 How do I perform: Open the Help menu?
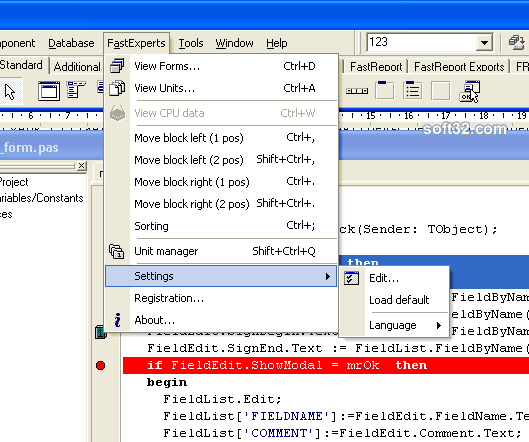(277, 43)
